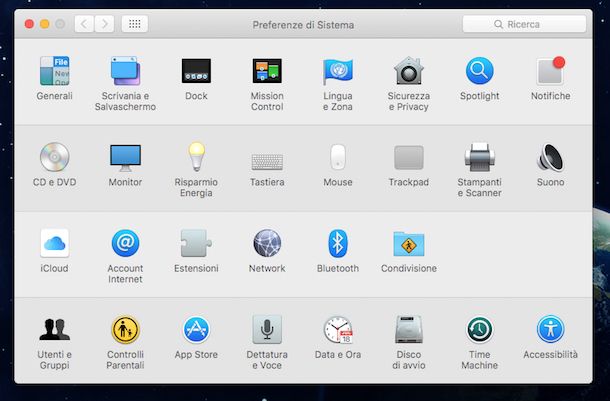610x401 pixels.
Task: Click the show all grid button
Action: point(135,24)
